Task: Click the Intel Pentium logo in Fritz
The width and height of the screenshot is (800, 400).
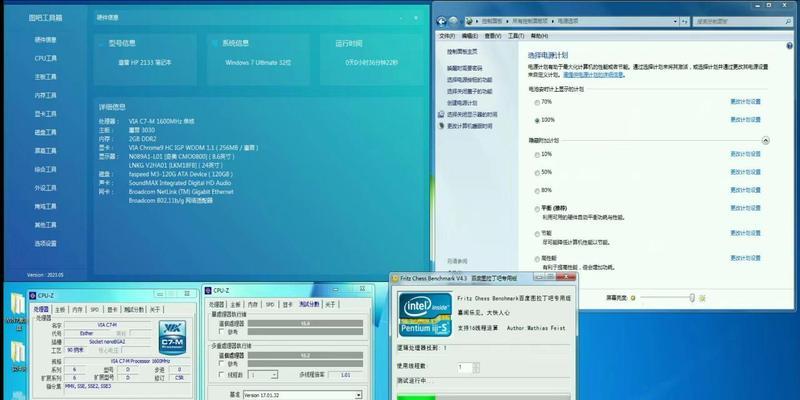Action: coord(425,314)
